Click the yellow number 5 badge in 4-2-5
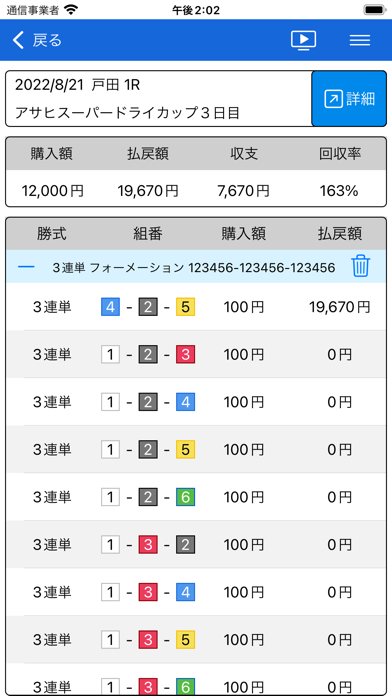 [186, 307]
